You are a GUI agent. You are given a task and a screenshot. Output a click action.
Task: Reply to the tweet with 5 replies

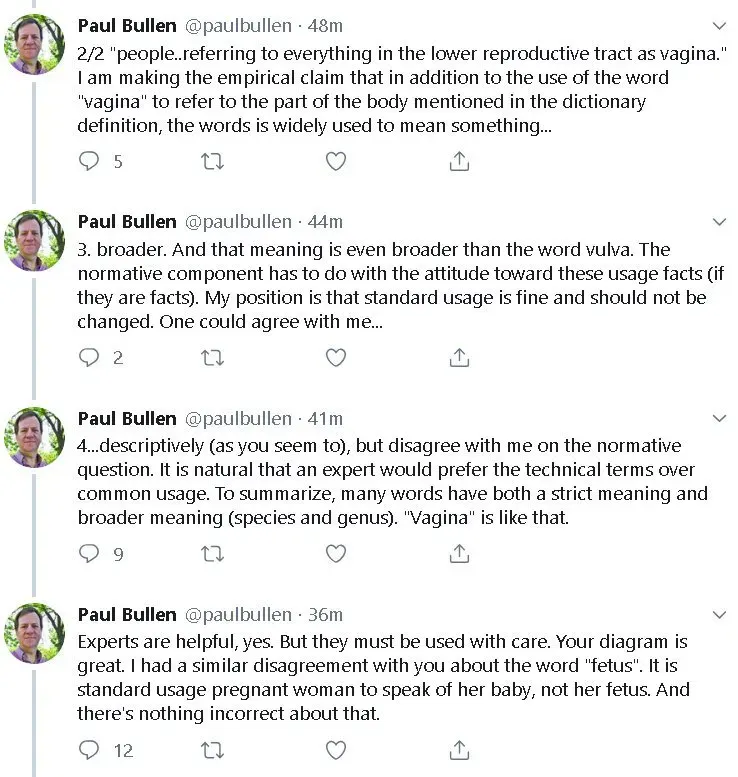pyautogui.click(x=90, y=161)
